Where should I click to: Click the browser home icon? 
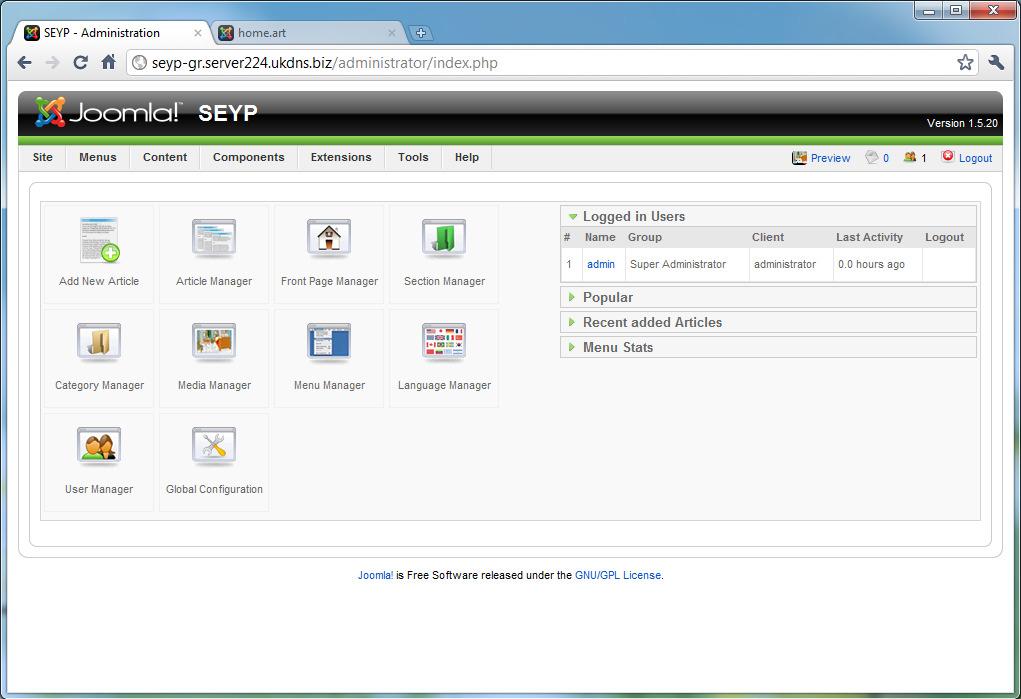109,62
